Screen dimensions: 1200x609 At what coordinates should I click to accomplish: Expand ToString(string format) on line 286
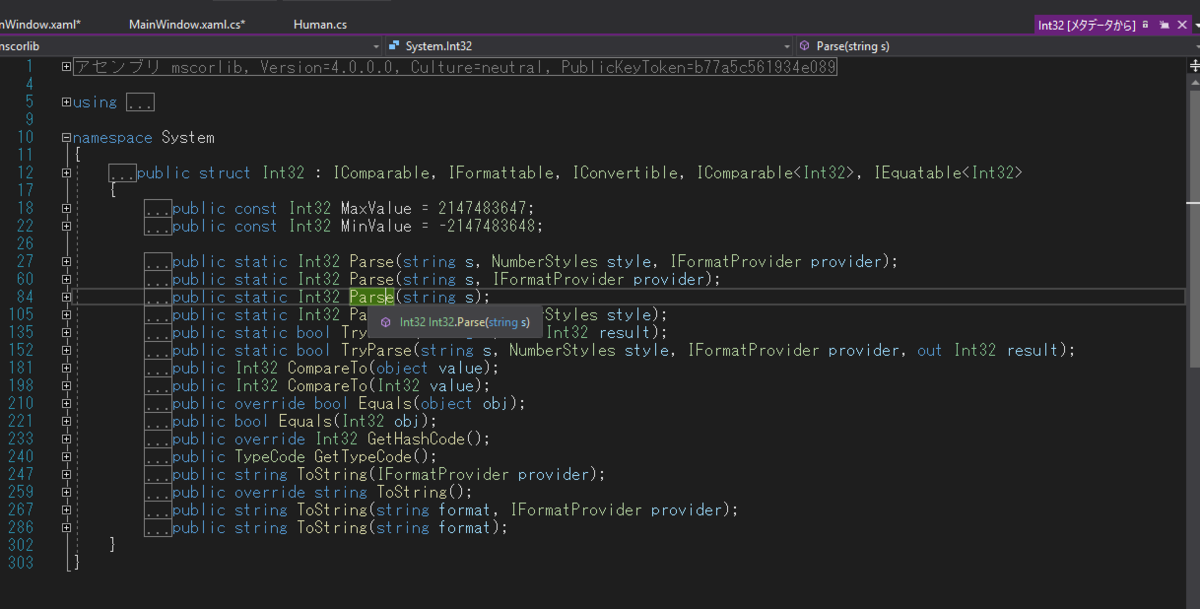point(66,527)
